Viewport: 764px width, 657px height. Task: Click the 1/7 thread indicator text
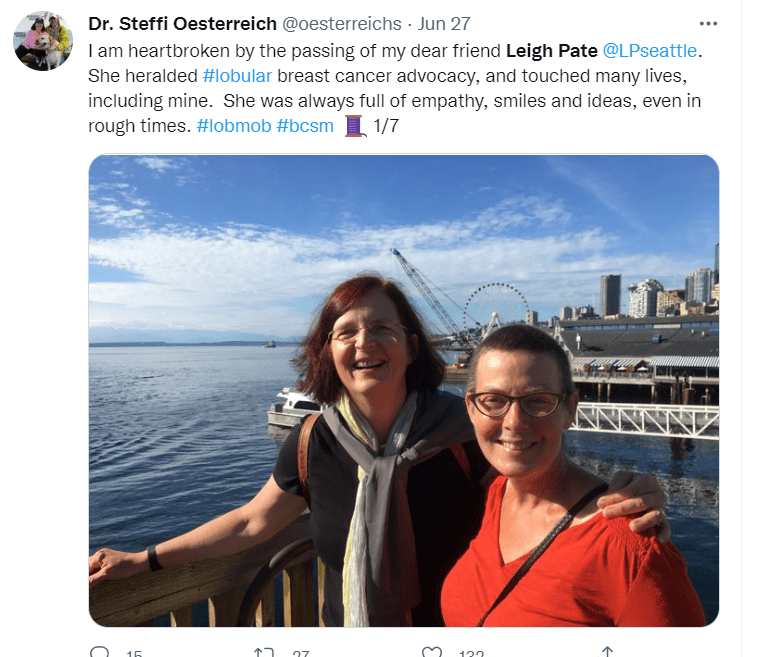[386, 126]
